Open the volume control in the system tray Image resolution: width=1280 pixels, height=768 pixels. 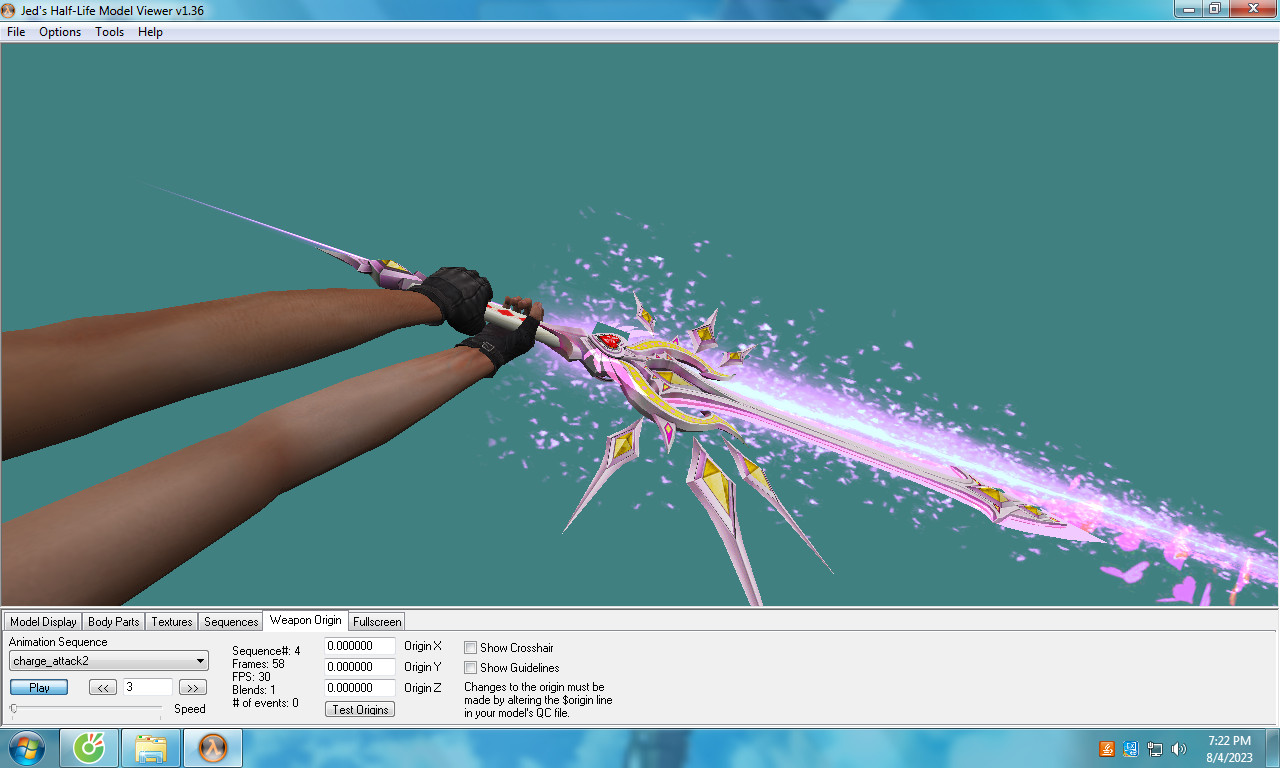(x=1180, y=748)
